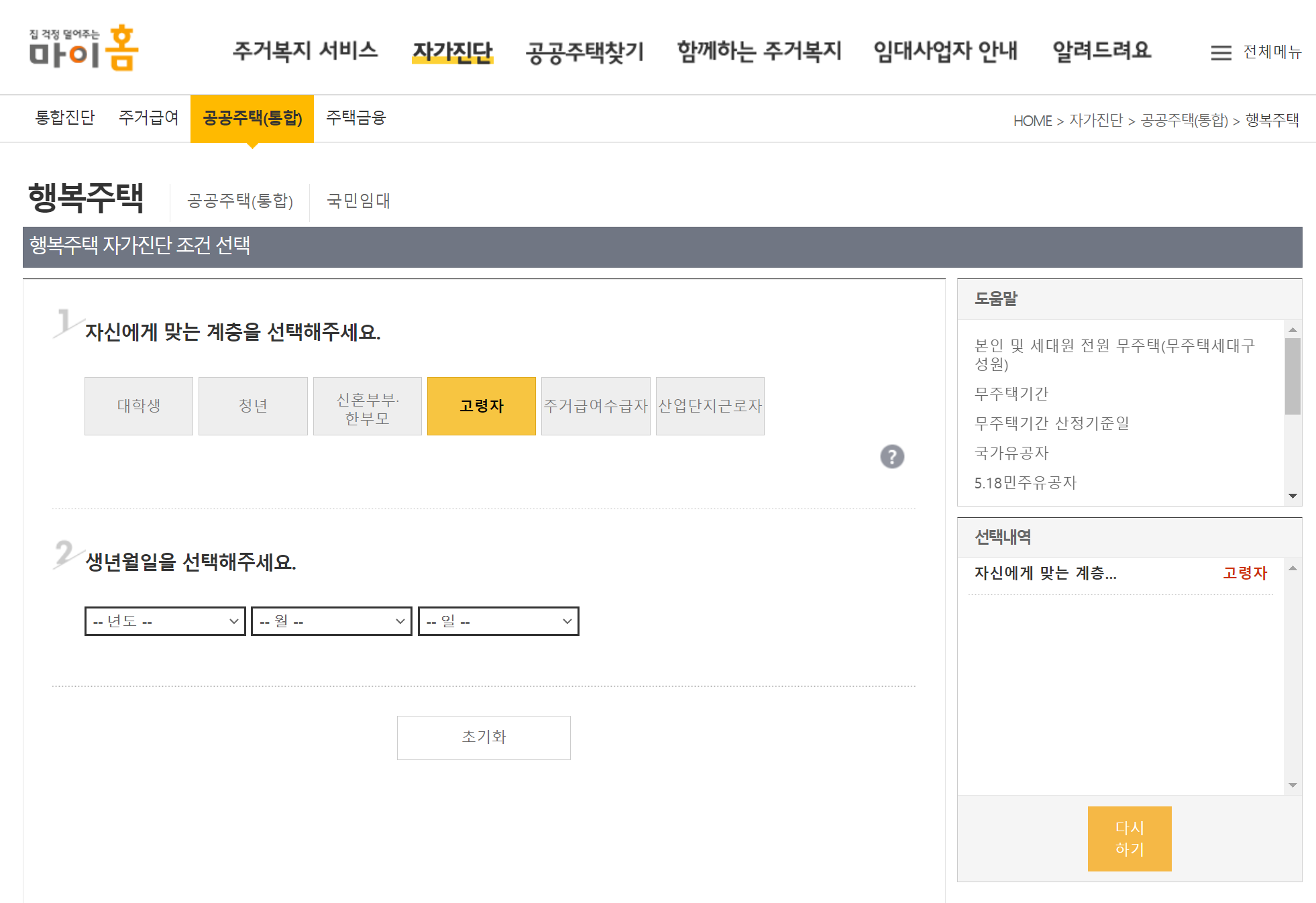Viewport: 1316px width, 903px height.
Task: Open the 일 day dropdown
Action: point(498,621)
